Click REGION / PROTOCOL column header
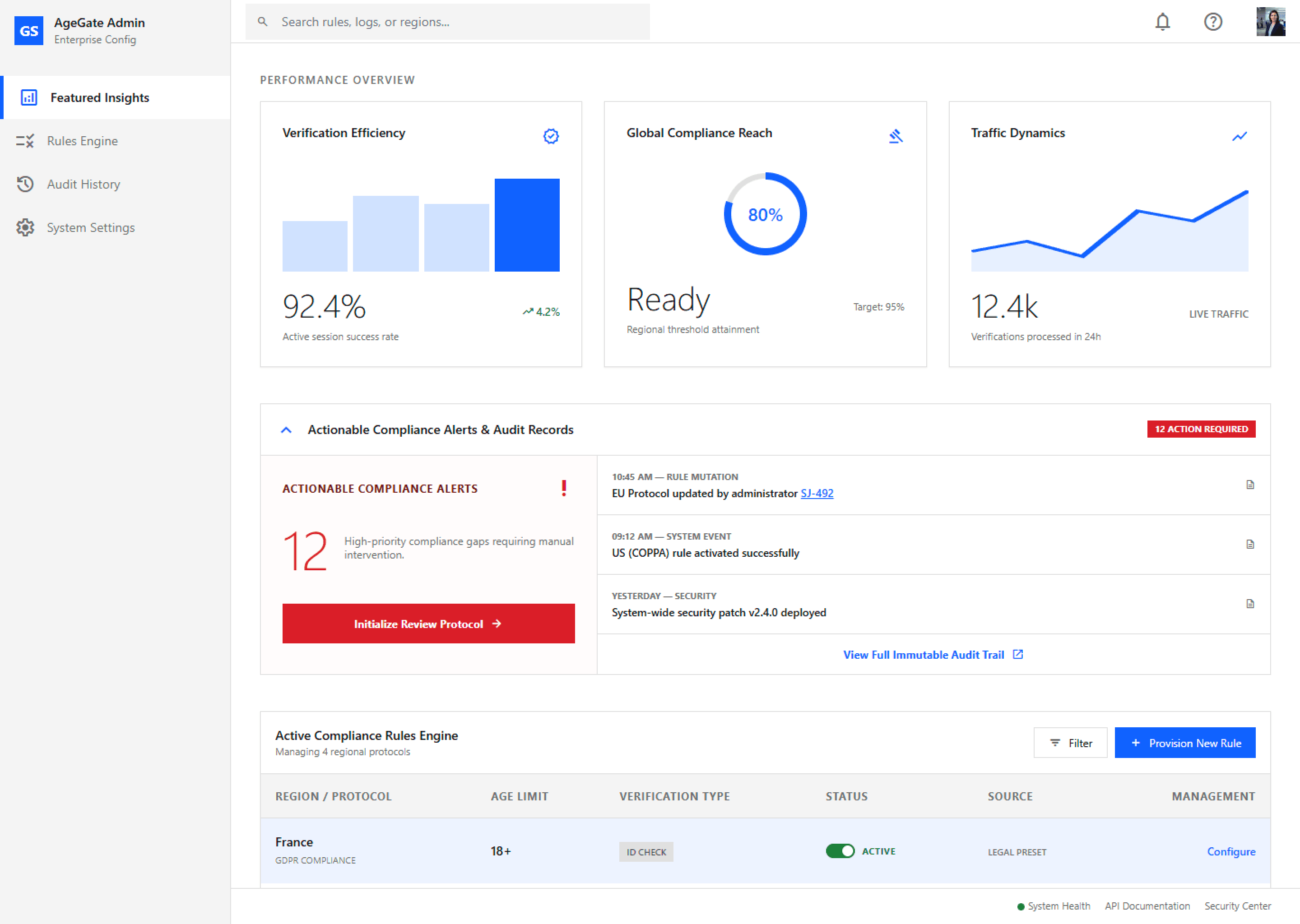Viewport: 1300px width, 924px height. [x=334, y=796]
